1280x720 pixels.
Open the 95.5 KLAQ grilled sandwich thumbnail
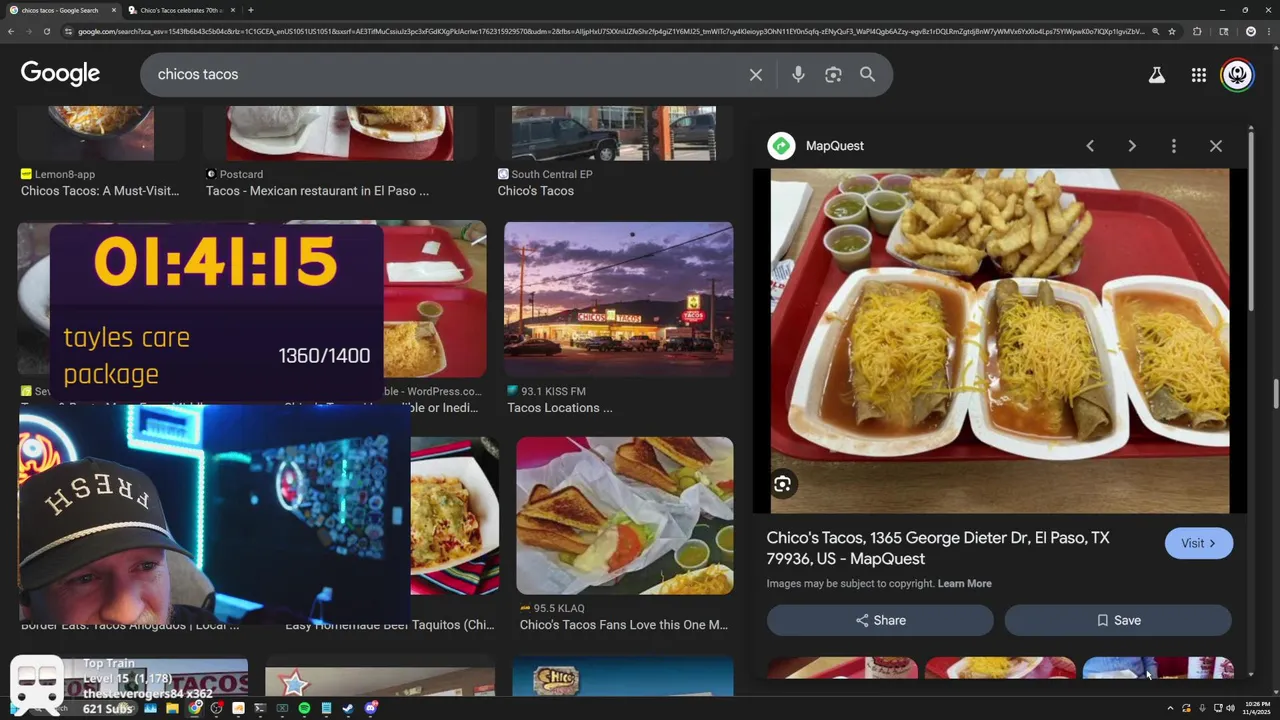tap(624, 515)
